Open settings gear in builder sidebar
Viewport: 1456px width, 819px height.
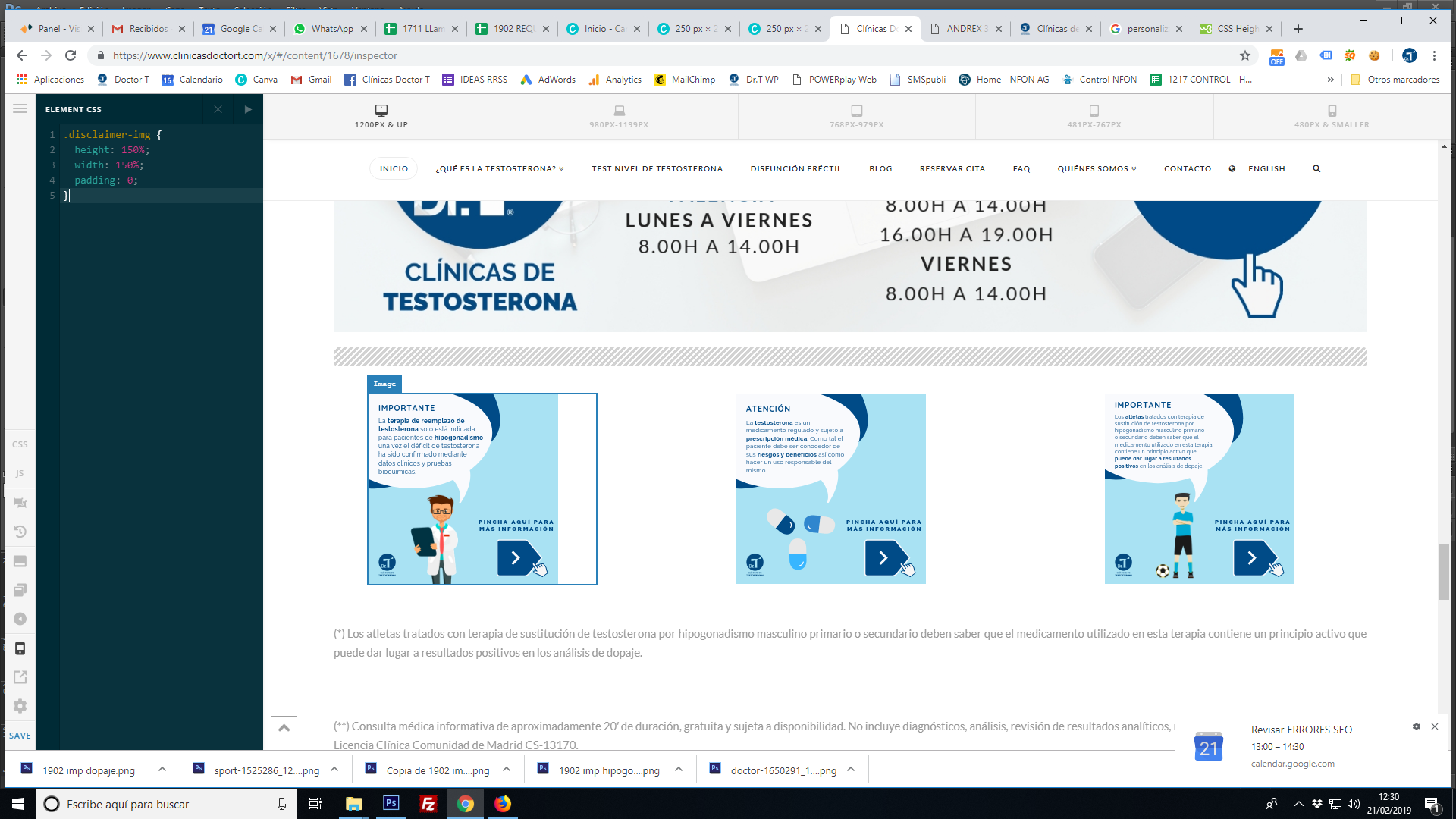click(20, 706)
